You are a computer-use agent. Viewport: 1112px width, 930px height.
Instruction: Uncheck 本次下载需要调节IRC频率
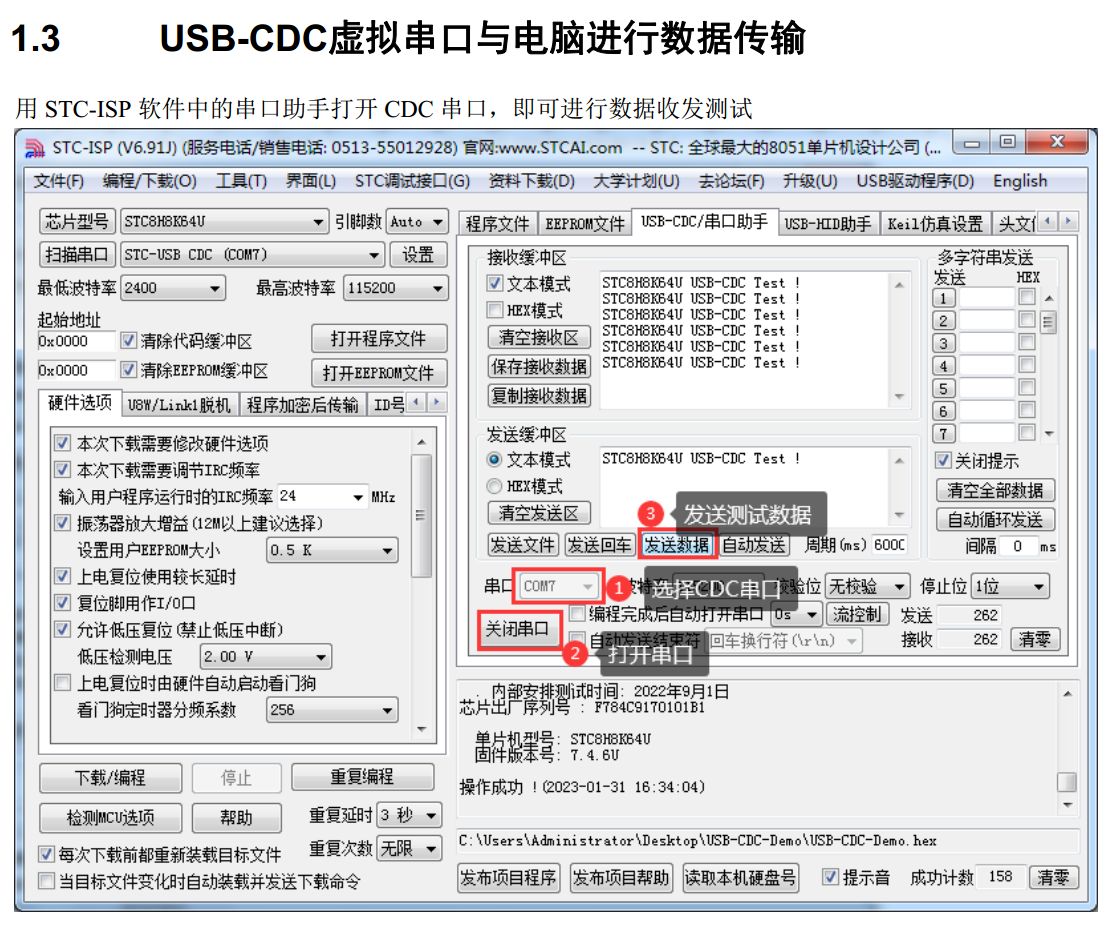(x=63, y=470)
